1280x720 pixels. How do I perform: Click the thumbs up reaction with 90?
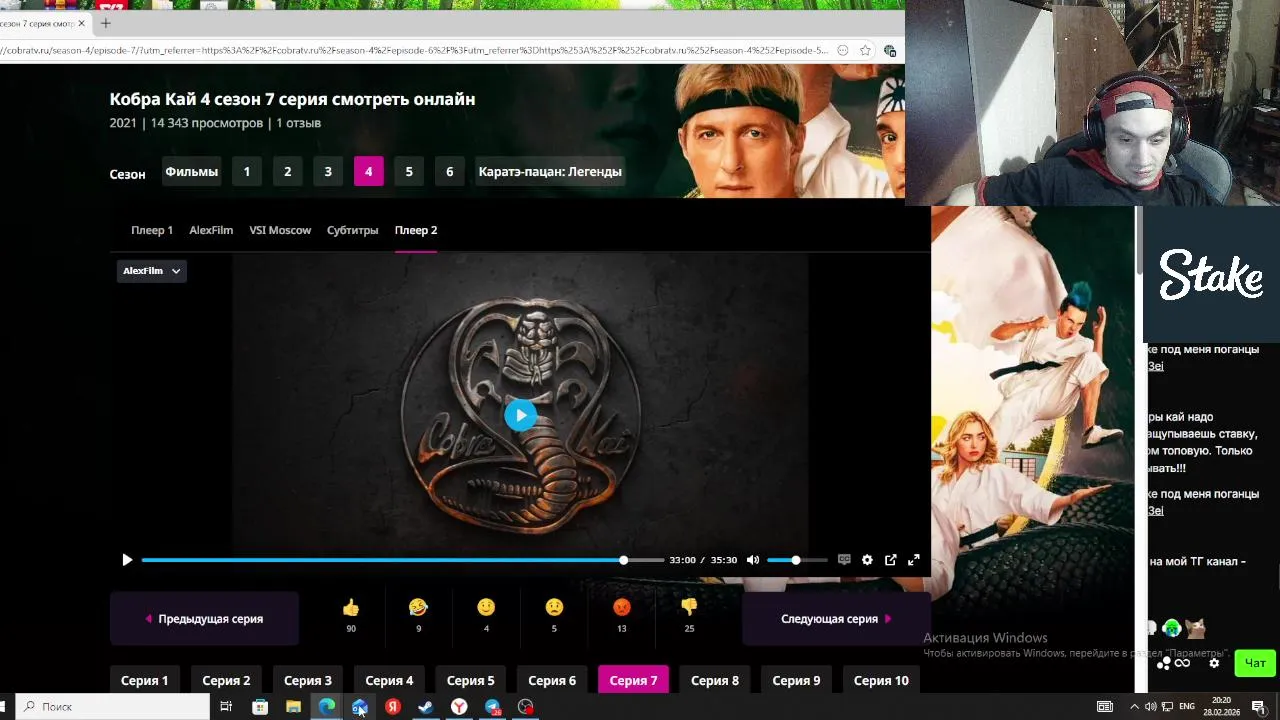(350, 615)
